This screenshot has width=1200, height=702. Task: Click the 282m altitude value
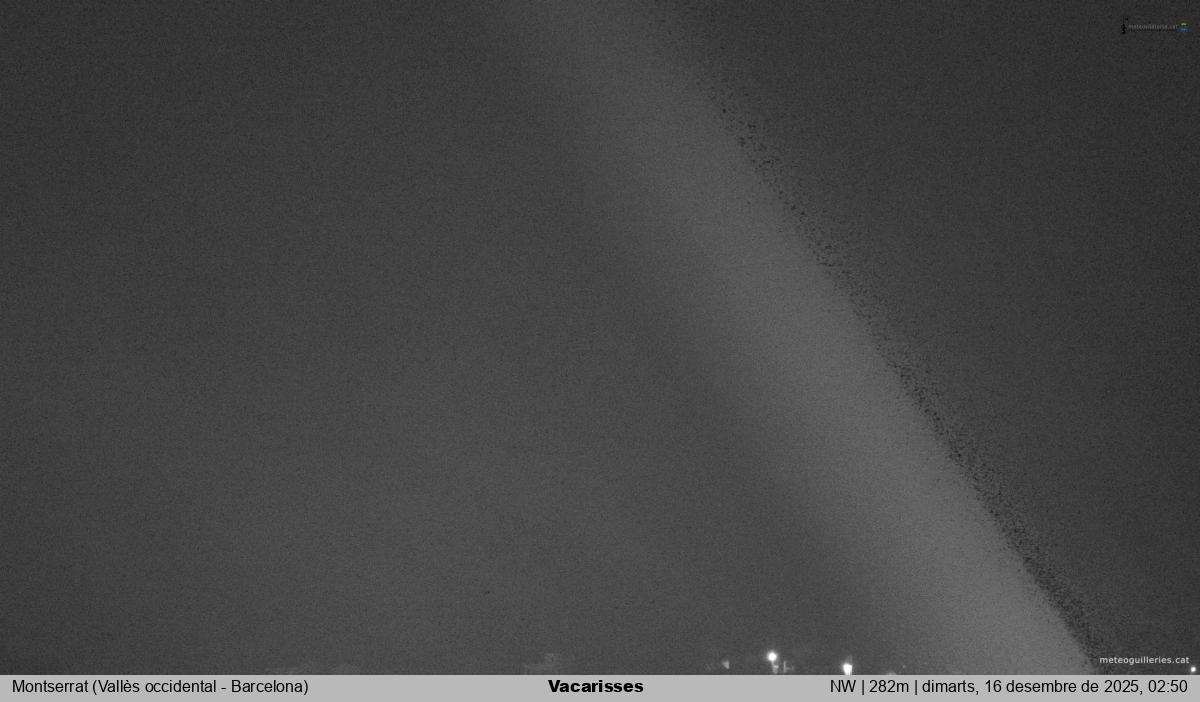(x=889, y=687)
